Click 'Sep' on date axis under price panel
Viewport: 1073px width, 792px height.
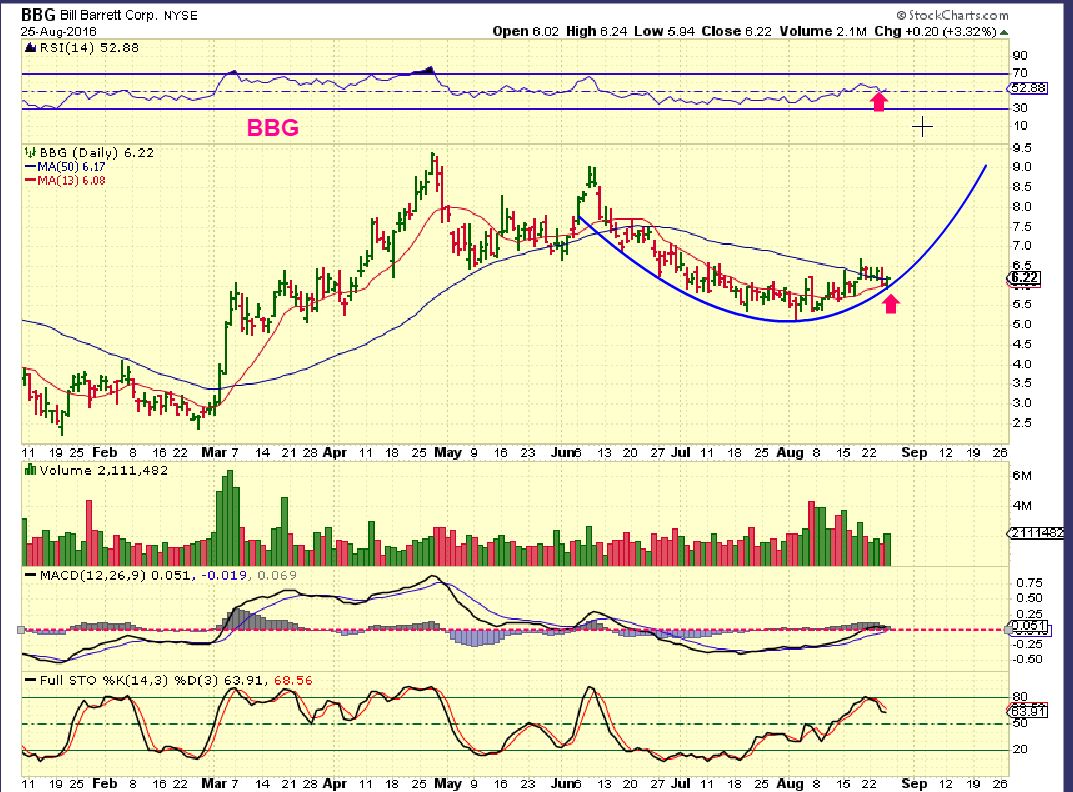pos(914,452)
